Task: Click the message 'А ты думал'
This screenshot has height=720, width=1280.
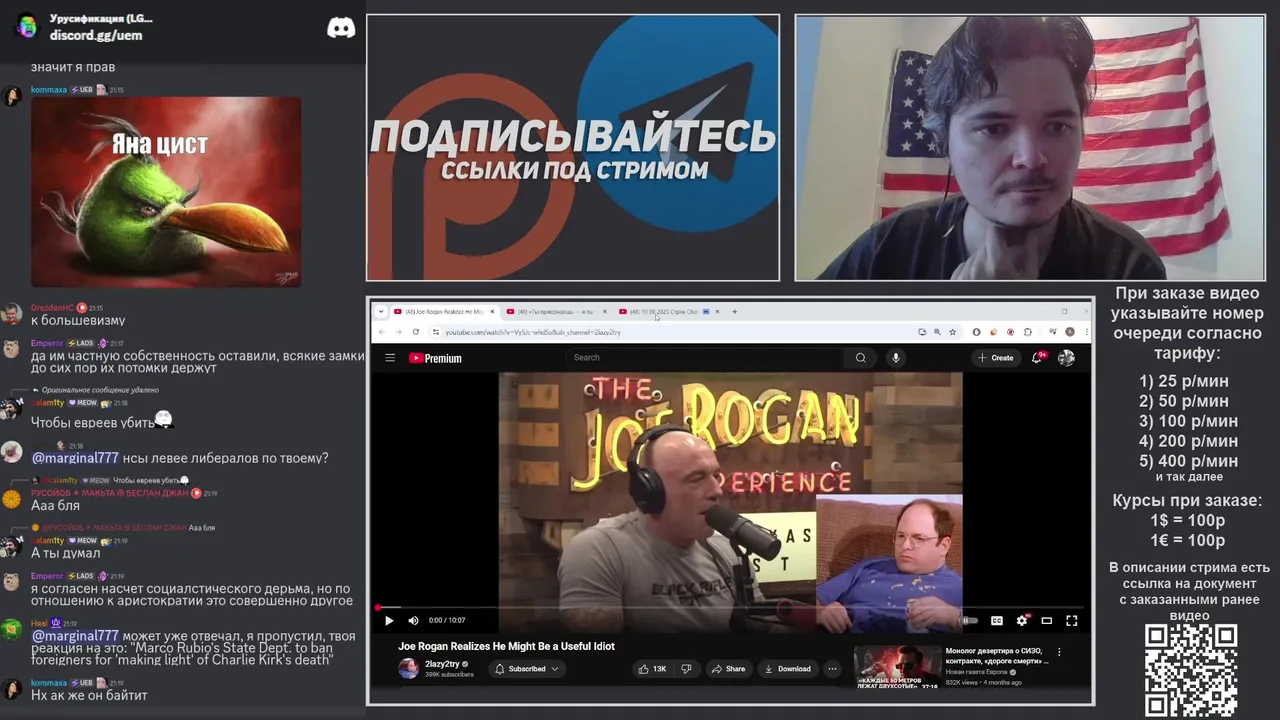Action: (x=66, y=553)
